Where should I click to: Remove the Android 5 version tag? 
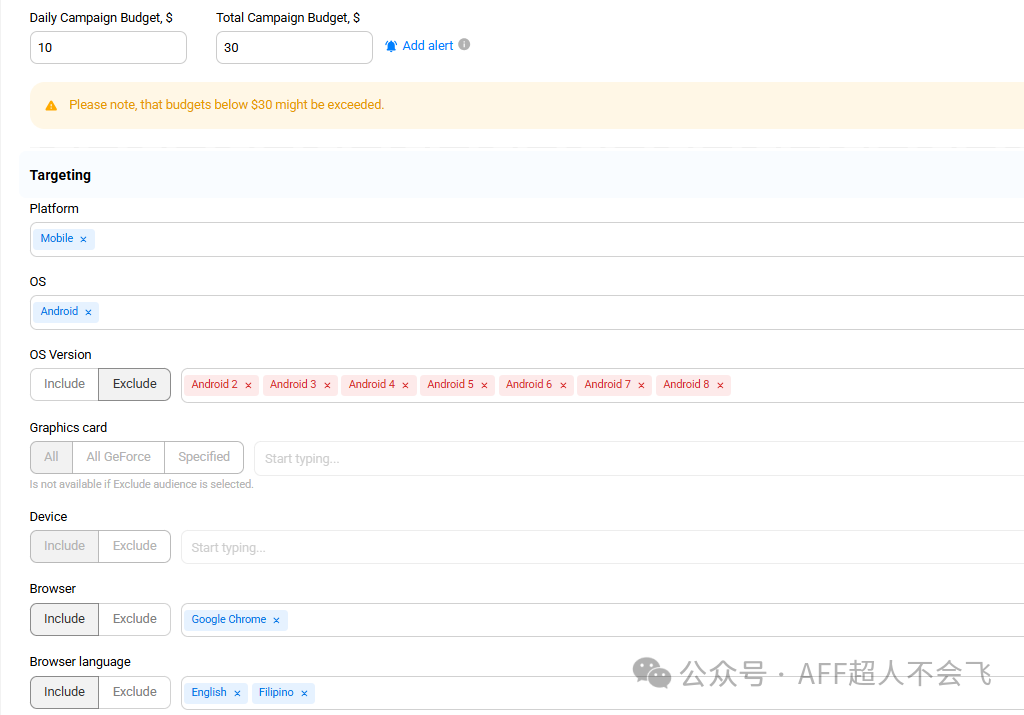pyautogui.click(x=485, y=386)
